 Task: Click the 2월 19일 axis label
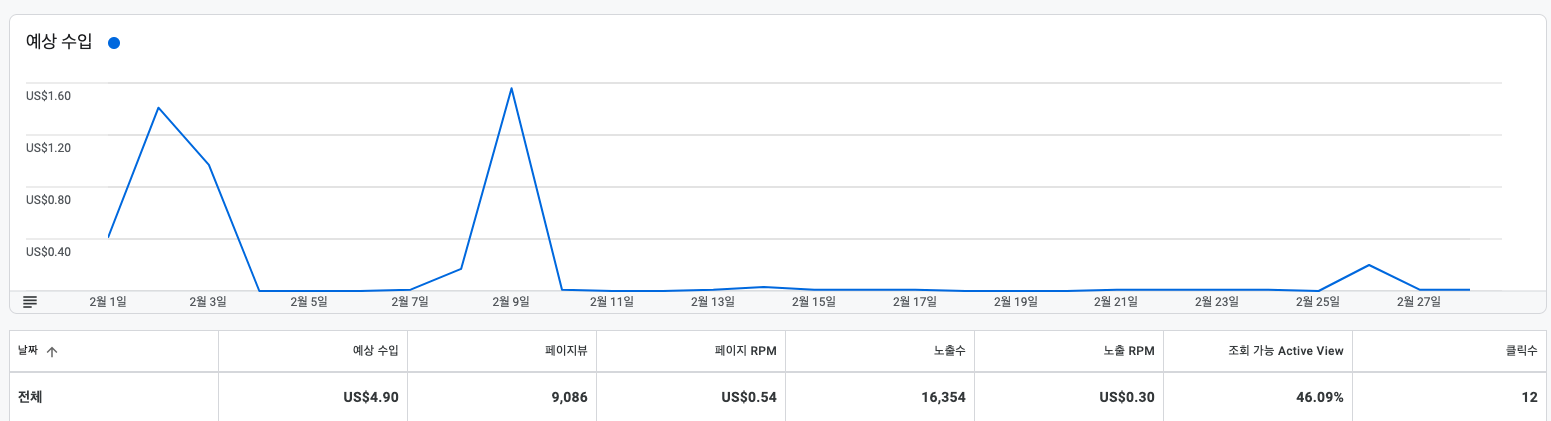click(1015, 301)
